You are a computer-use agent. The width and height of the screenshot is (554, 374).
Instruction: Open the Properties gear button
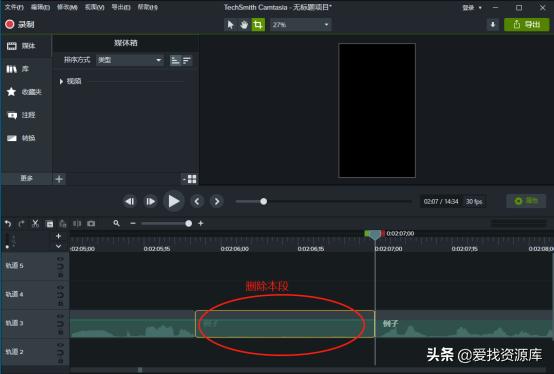[526, 201]
